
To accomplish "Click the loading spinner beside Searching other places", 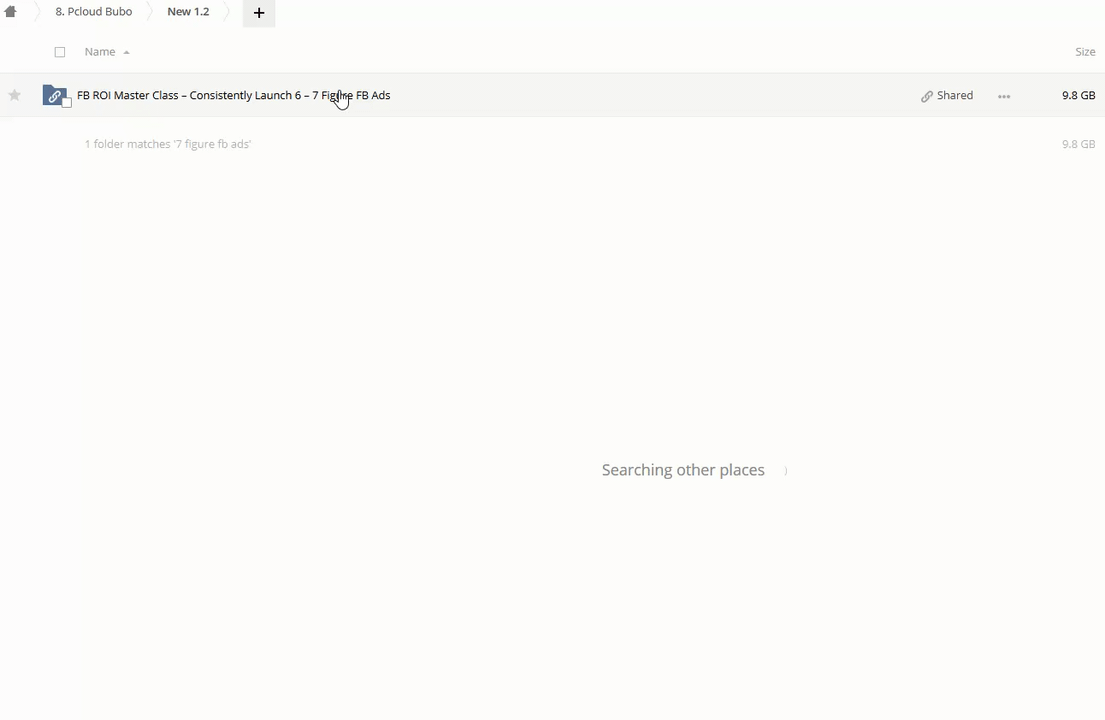I will tap(784, 470).
